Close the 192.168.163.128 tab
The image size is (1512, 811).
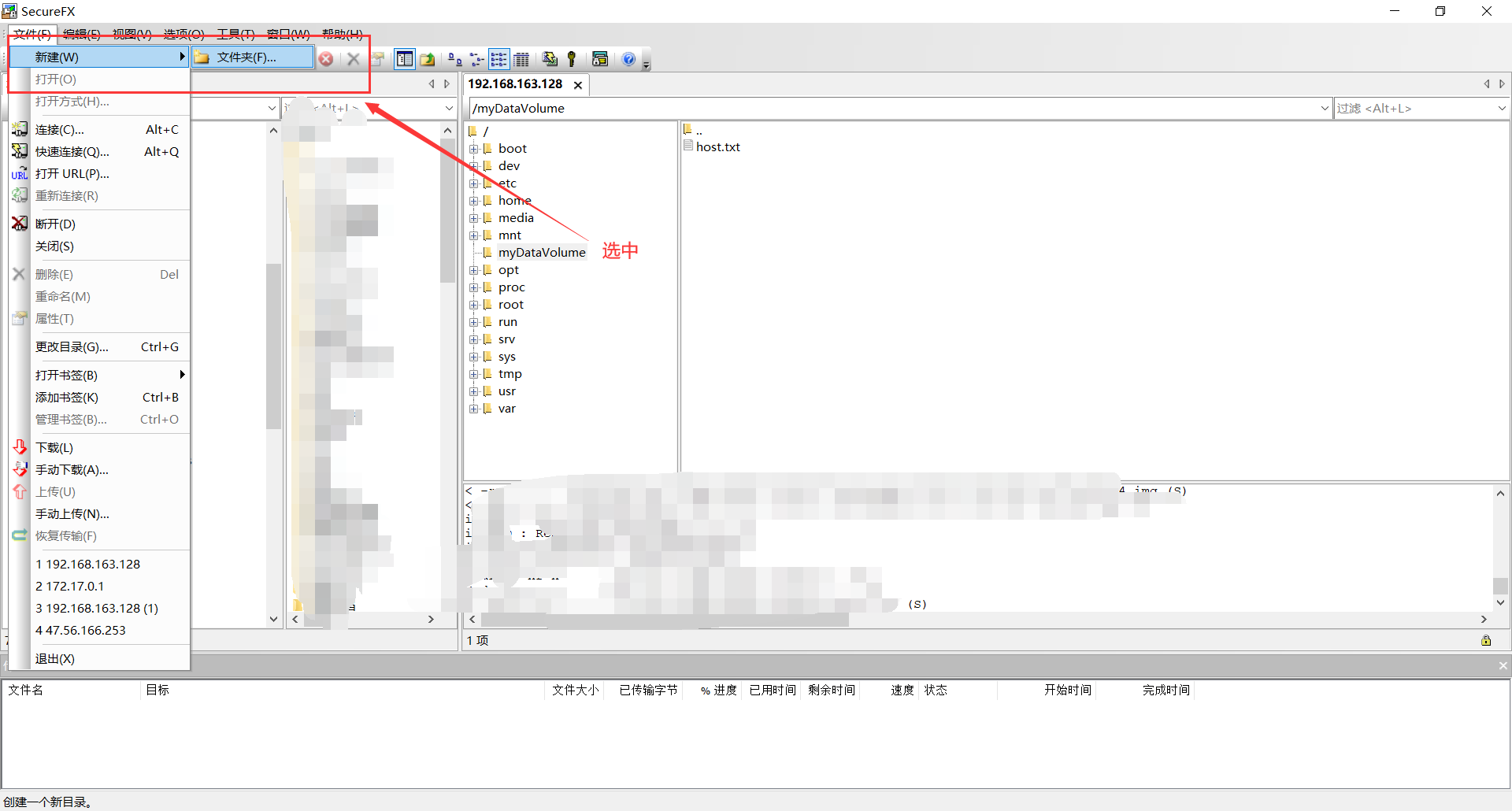578,85
